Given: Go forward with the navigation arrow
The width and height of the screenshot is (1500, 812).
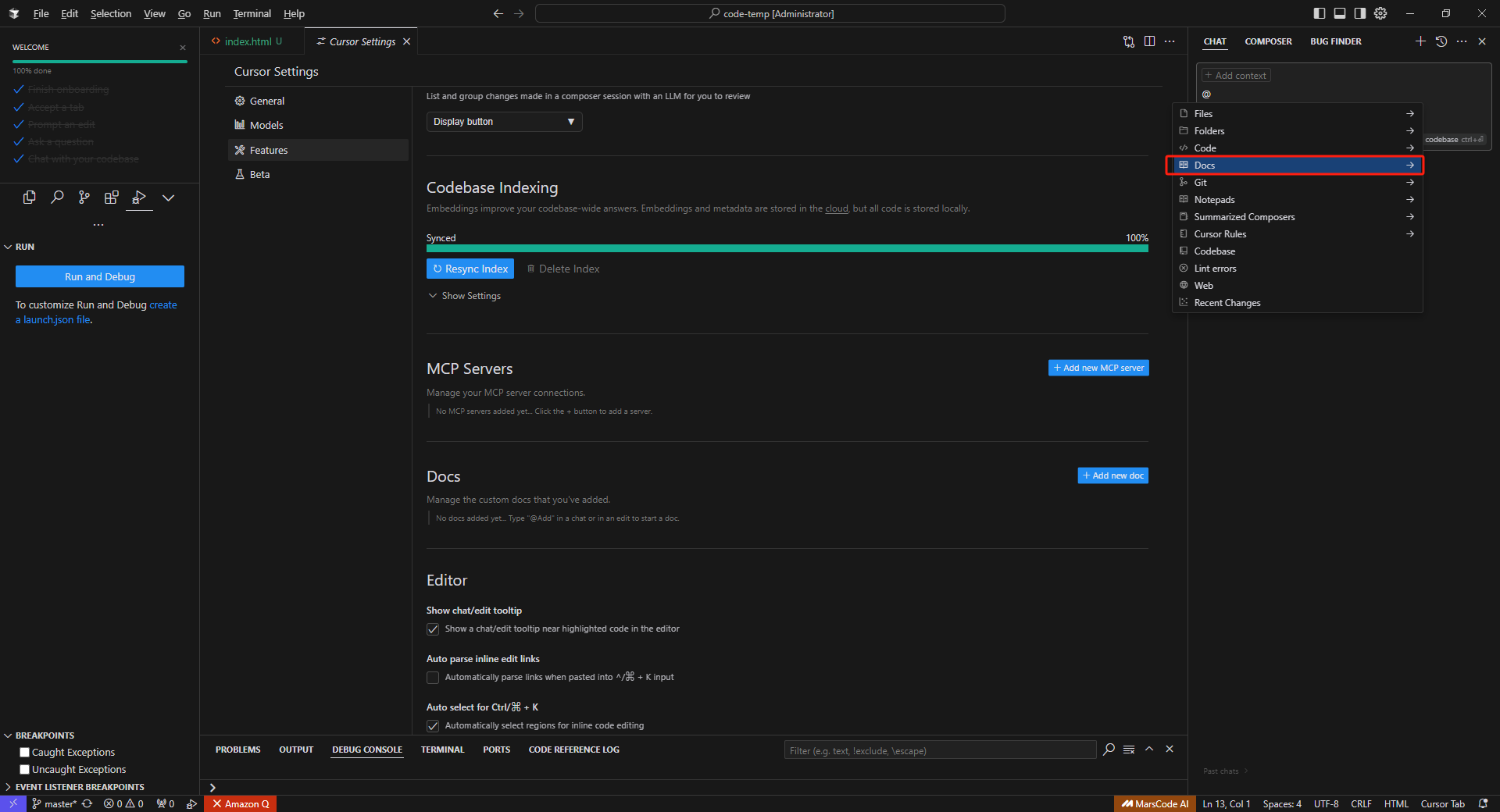Looking at the screenshot, I should [519, 14].
